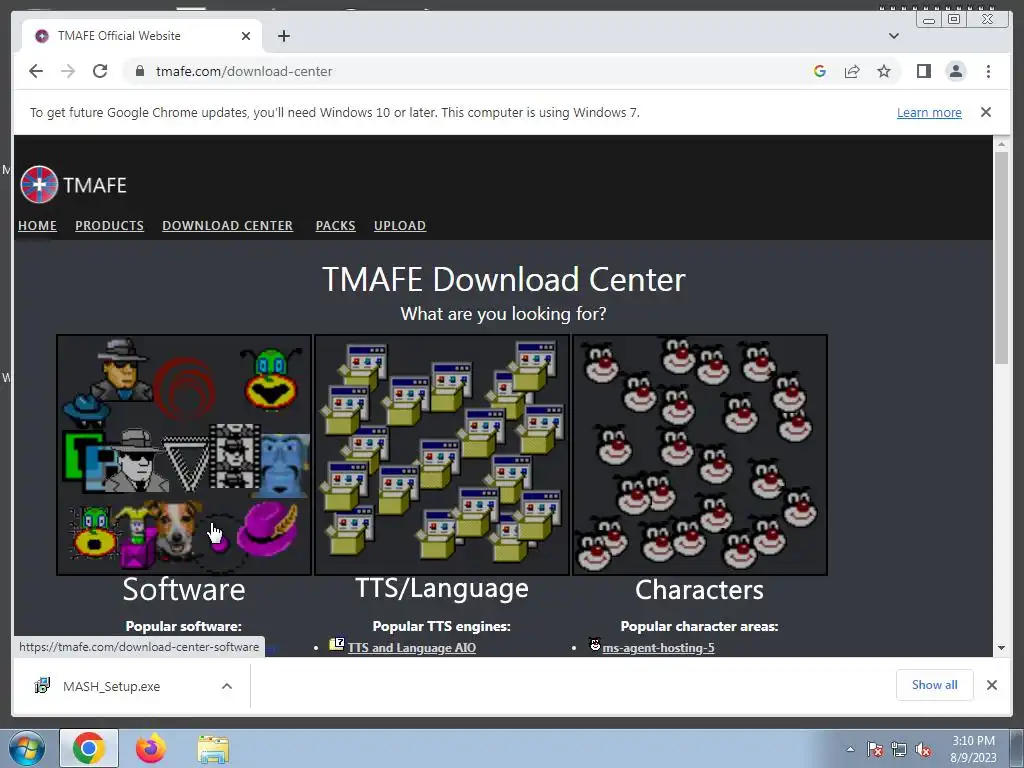Open the Chrome side panel
Viewport: 1024px width, 768px height.
coord(923,71)
